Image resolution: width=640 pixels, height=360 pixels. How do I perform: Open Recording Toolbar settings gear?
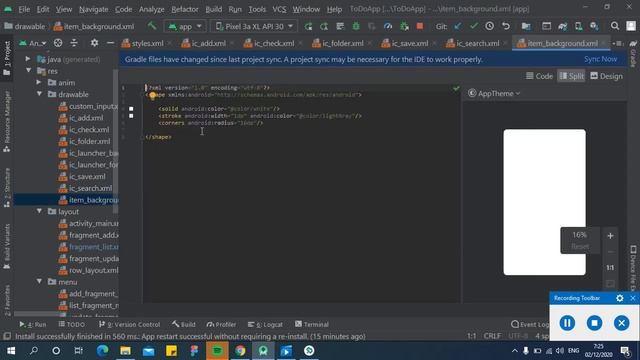tap(620, 298)
